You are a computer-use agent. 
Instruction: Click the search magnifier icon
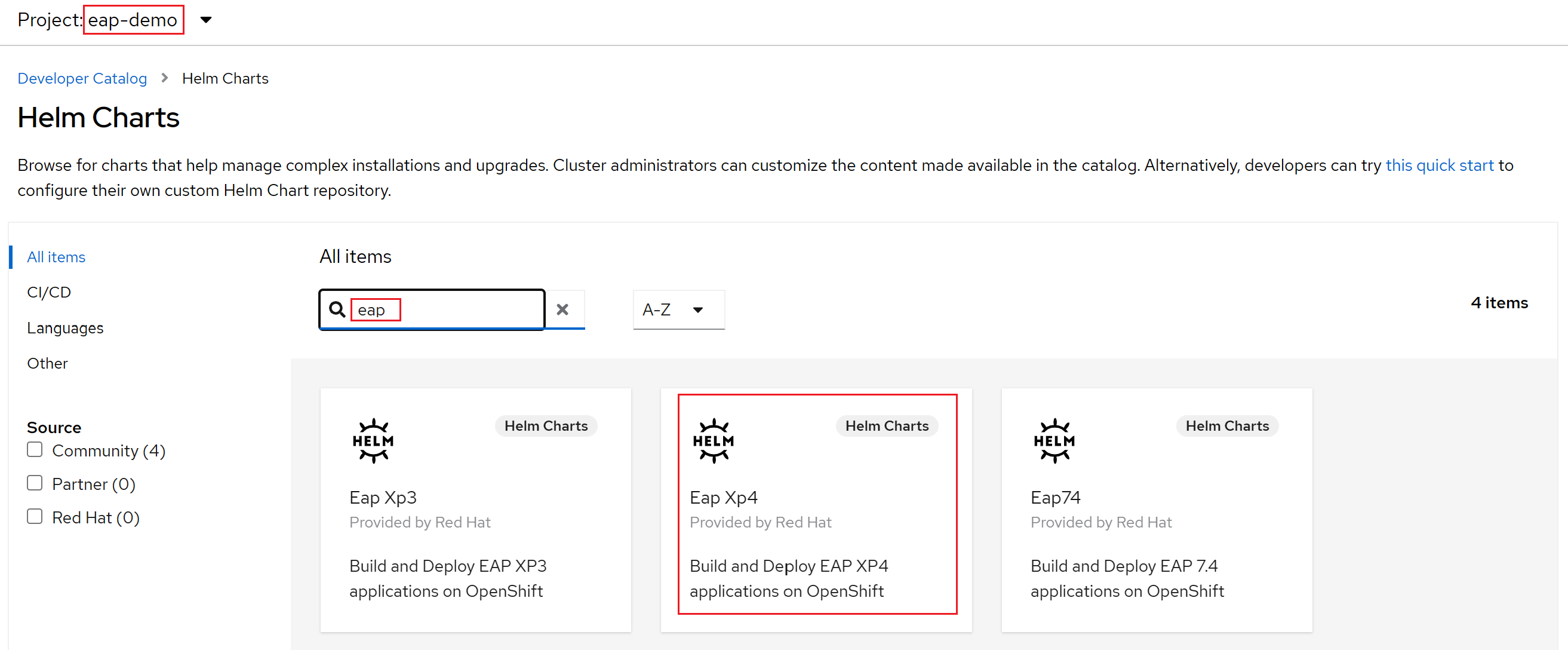[x=335, y=309]
